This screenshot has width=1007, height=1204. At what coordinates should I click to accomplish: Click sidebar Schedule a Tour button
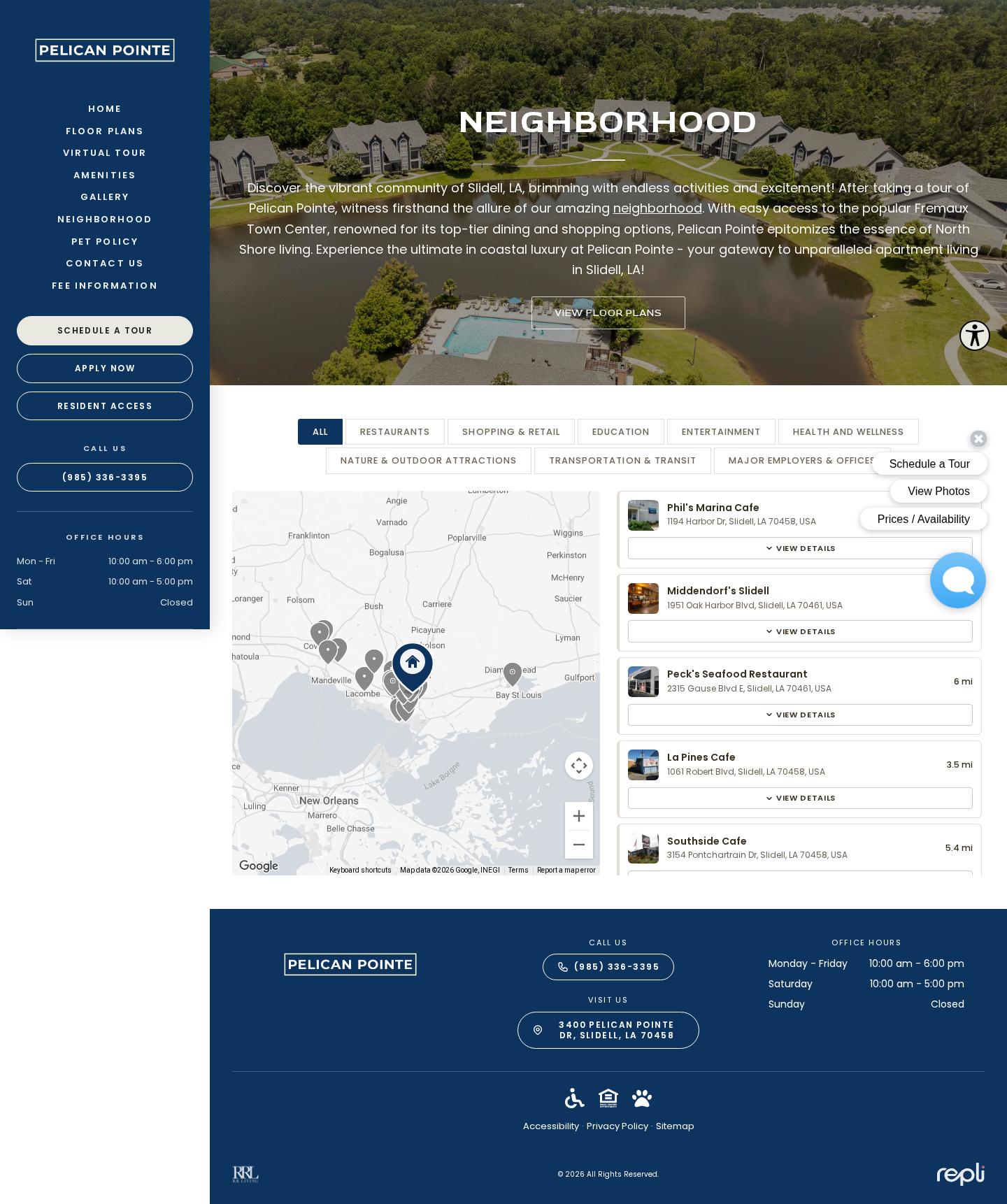[105, 331]
